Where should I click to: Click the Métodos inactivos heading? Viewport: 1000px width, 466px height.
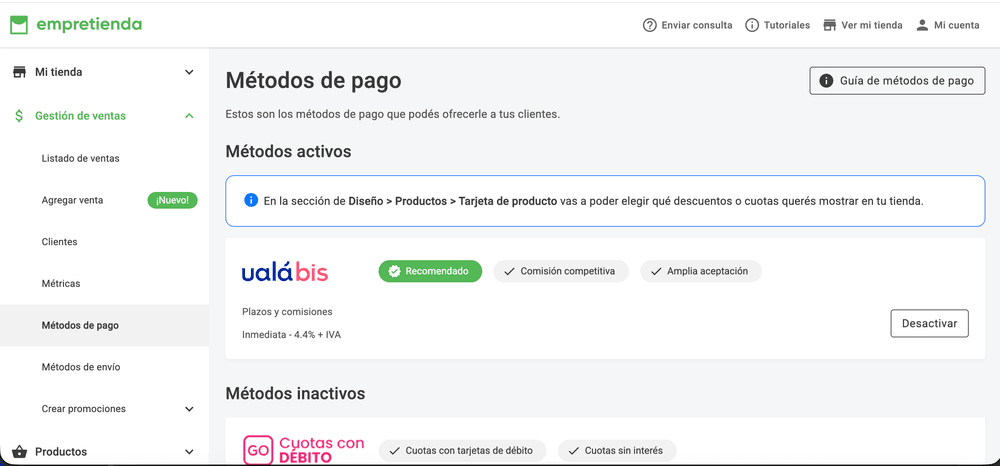[x=295, y=393]
